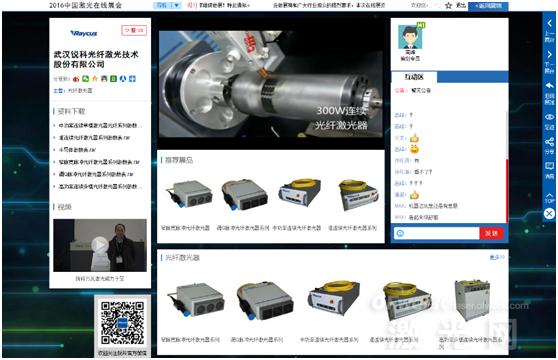Click the share icon in right sidebar
558x360 pixels.
pyautogui.click(x=549, y=142)
